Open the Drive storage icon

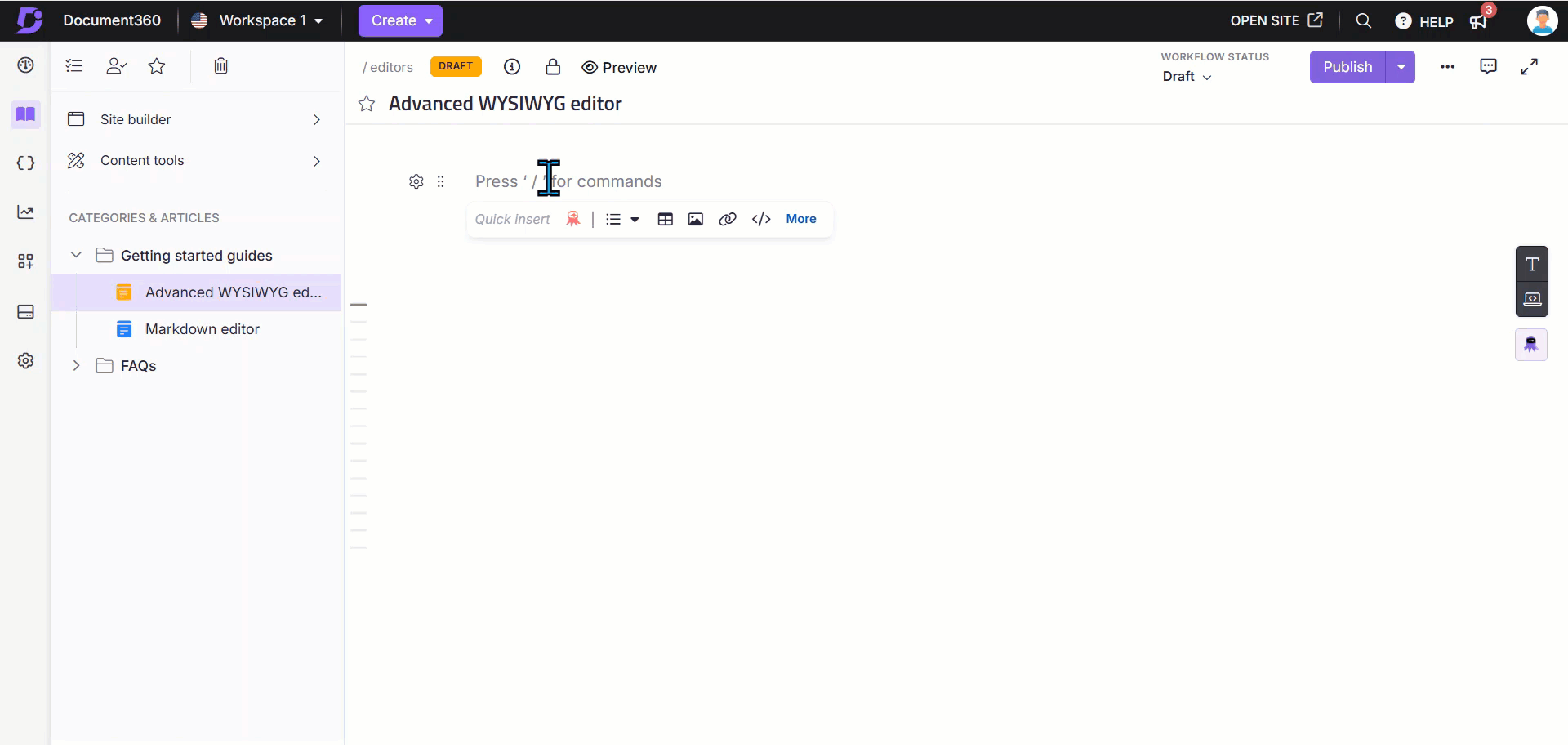25,311
